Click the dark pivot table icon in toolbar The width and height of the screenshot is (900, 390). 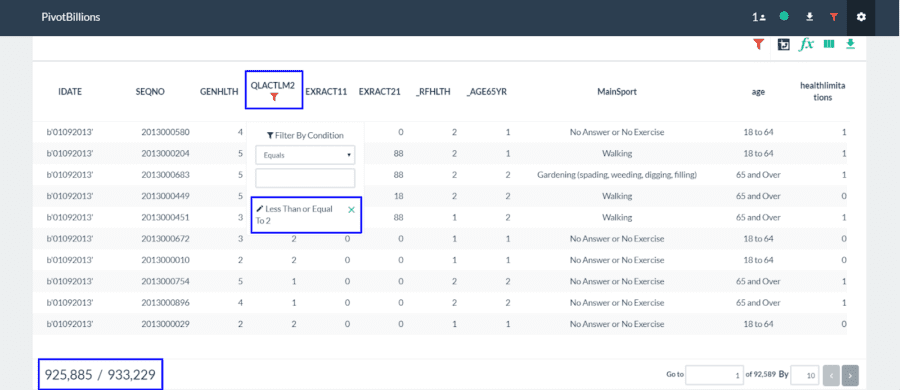click(x=783, y=44)
